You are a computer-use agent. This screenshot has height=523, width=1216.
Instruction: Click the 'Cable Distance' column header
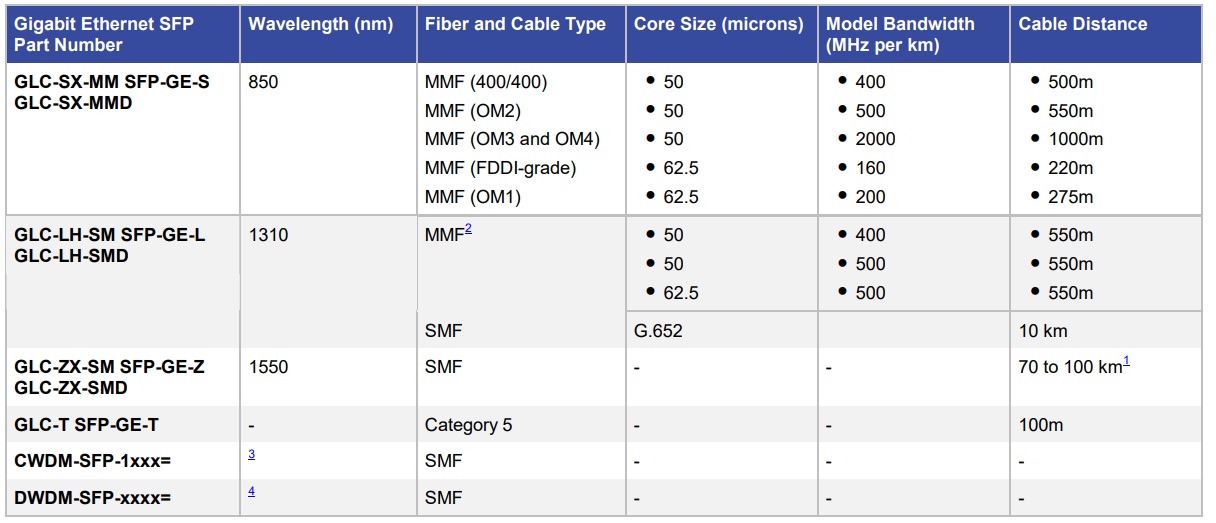pos(1083,25)
